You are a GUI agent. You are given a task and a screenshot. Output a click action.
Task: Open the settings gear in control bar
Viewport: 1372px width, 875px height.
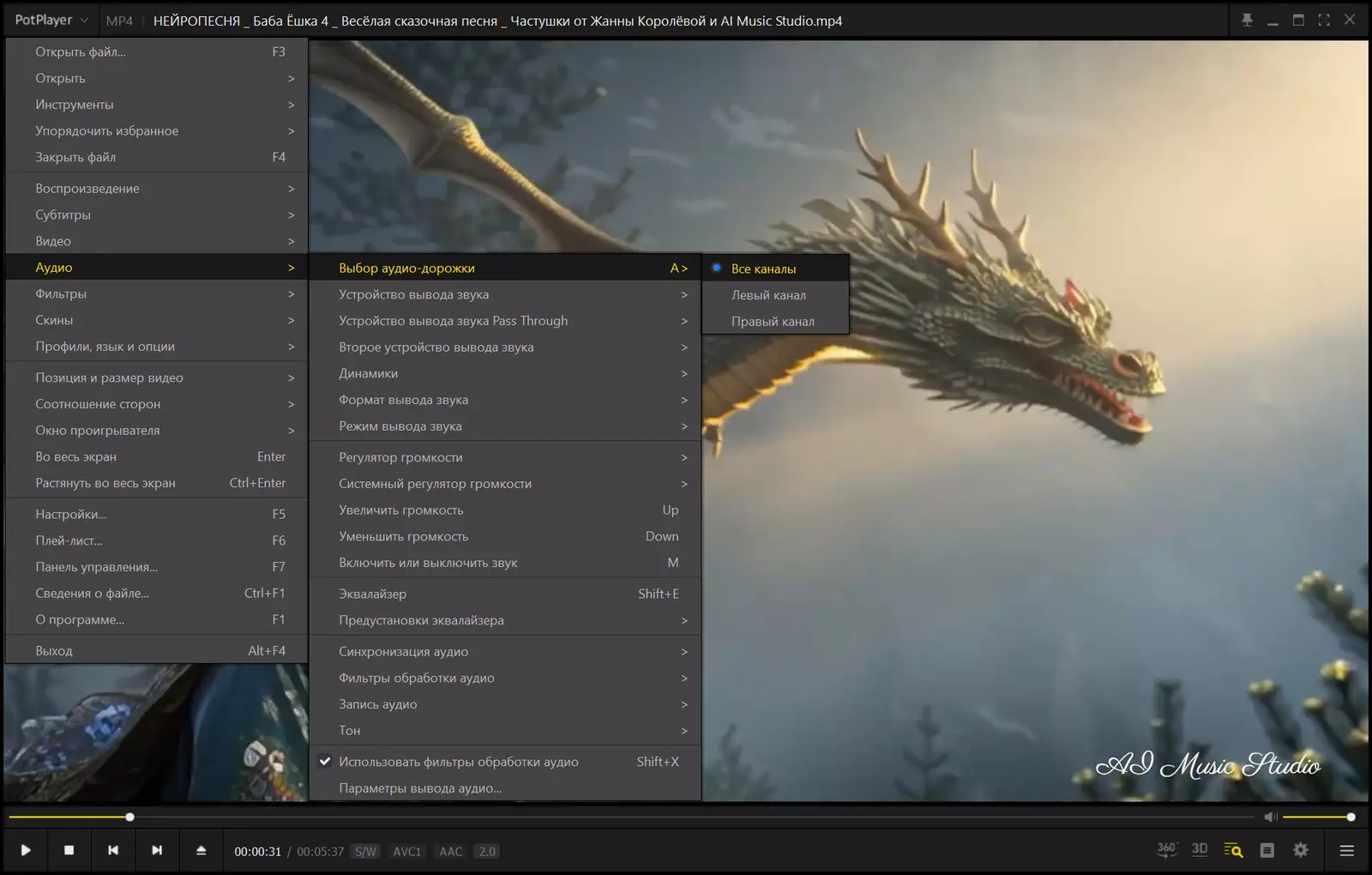(x=1301, y=850)
